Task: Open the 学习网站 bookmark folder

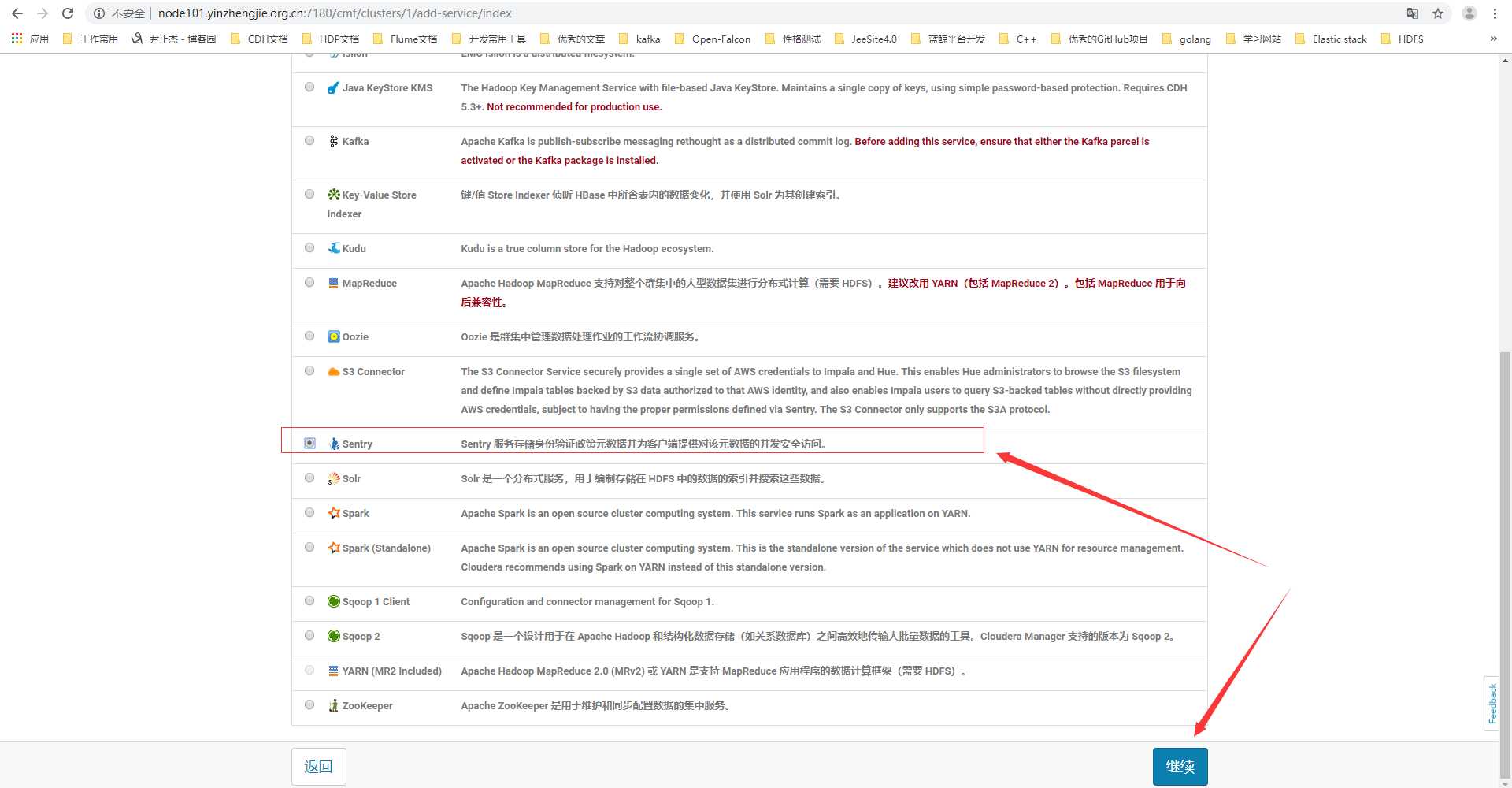Action: coord(1254,39)
